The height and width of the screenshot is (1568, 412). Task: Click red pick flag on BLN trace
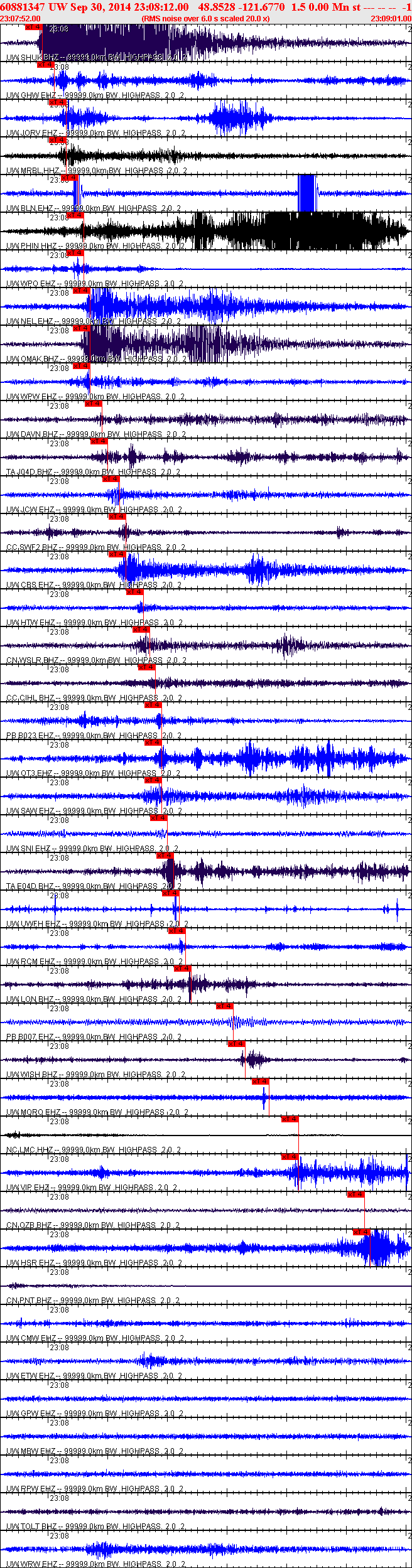coord(70,178)
